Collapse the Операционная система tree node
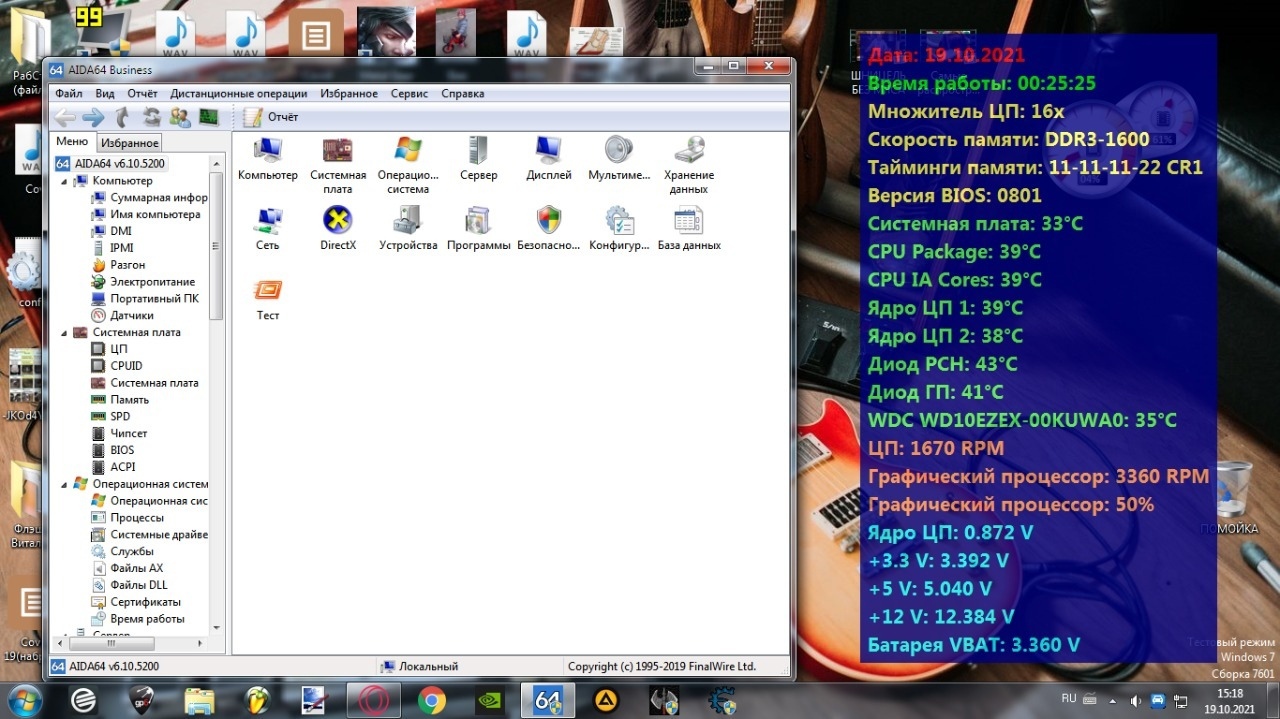This screenshot has height=719, width=1280. 66,485
